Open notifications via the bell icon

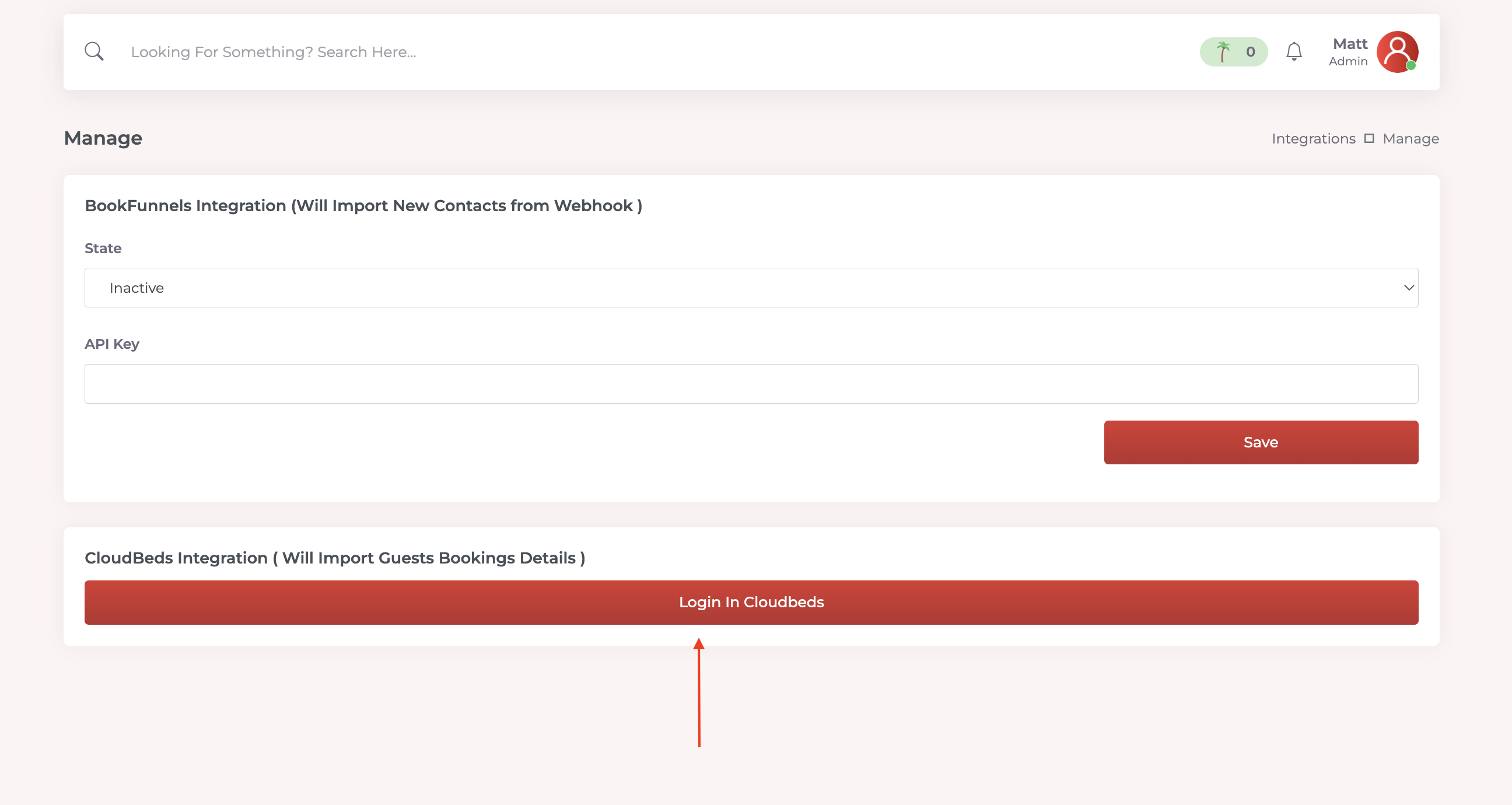point(1294,52)
